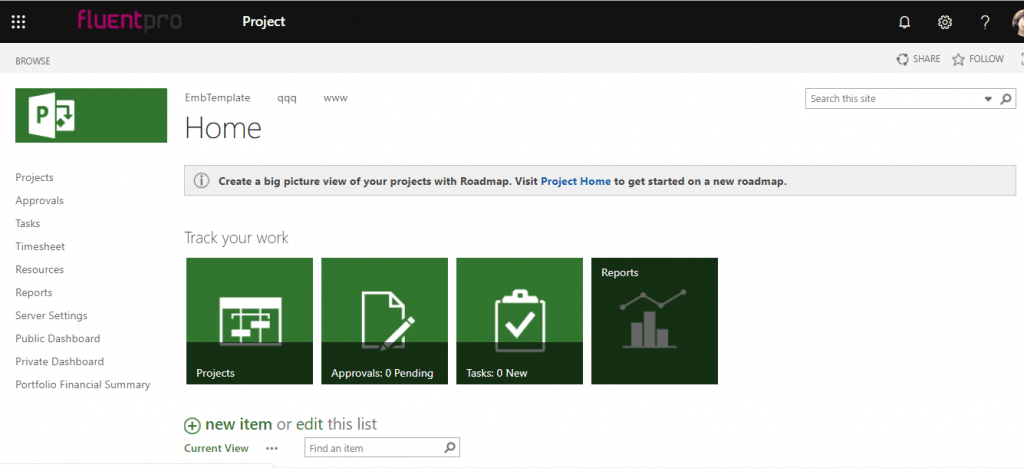
Task: Open the Project Home link
Action: click(x=576, y=181)
